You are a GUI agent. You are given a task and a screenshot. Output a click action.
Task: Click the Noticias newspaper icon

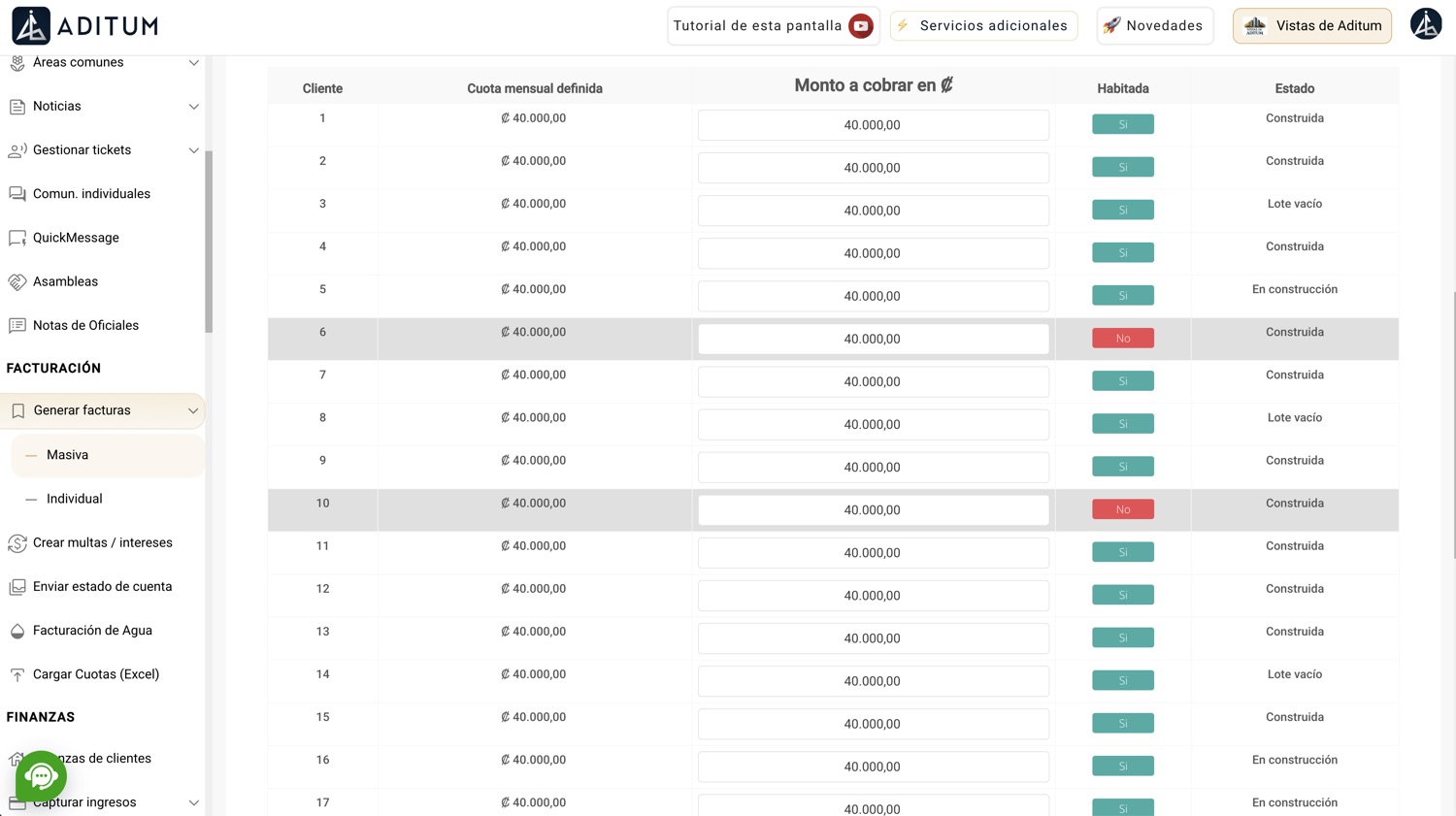click(x=17, y=107)
